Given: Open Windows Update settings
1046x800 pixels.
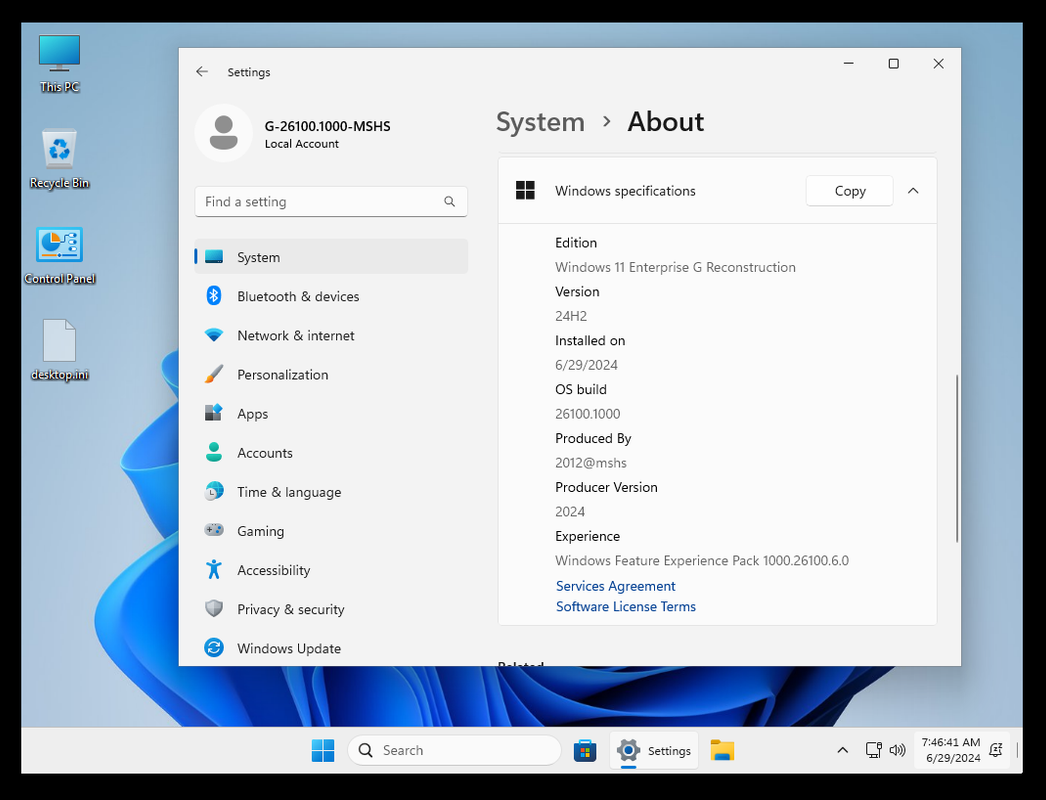Looking at the screenshot, I should [x=331, y=649].
